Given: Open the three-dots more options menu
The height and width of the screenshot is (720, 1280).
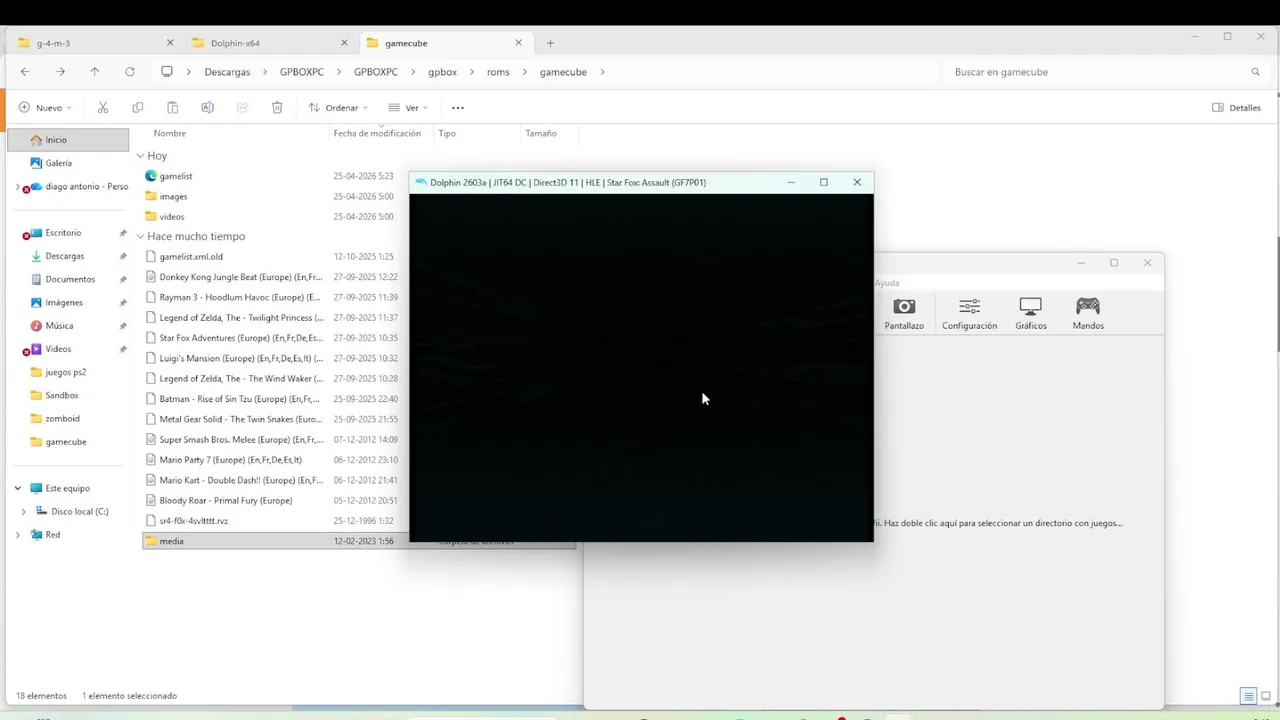Looking at the screenshot, I should pos(458,107).
